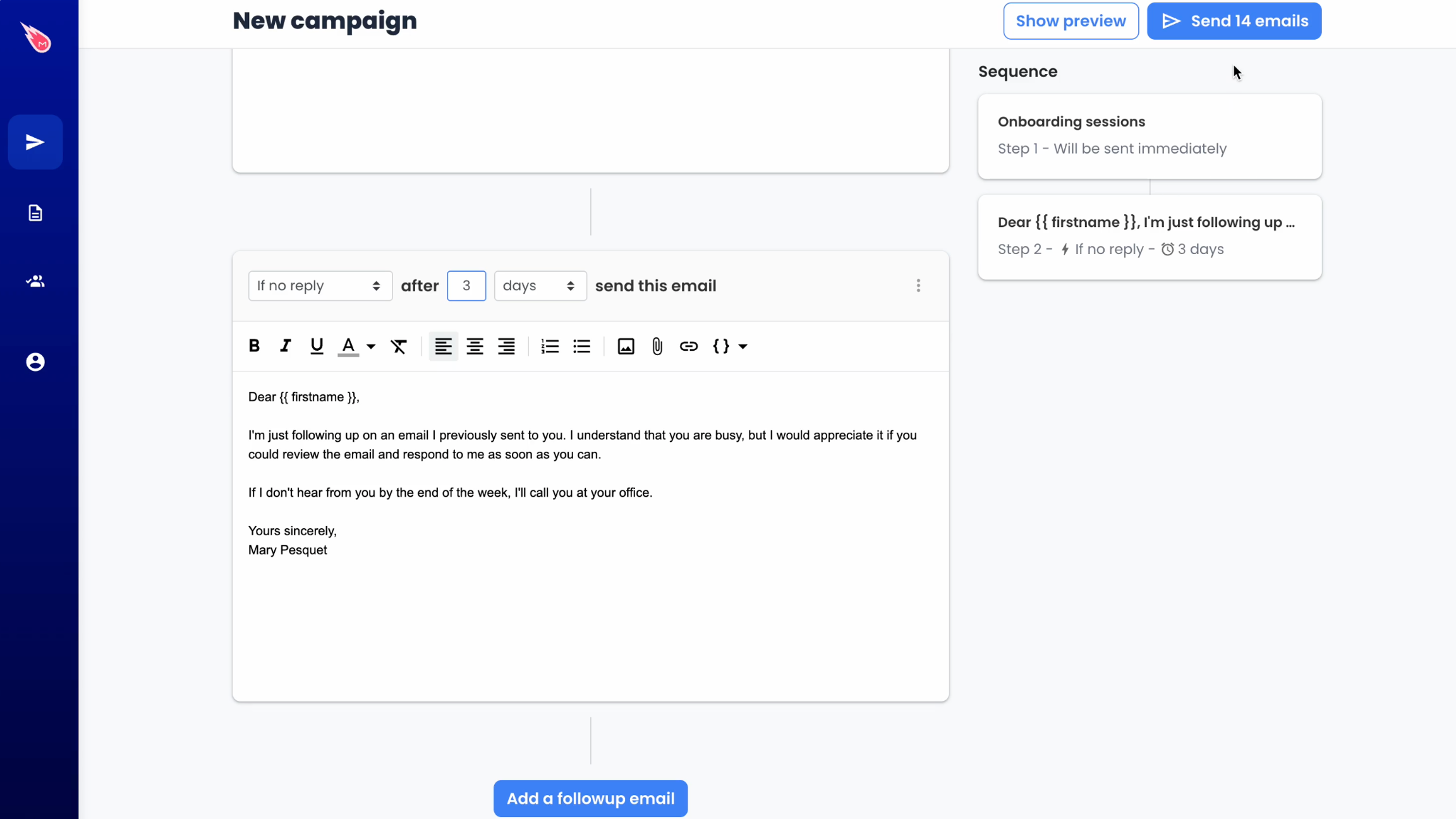Click Add a followup email button

(590, 797)
